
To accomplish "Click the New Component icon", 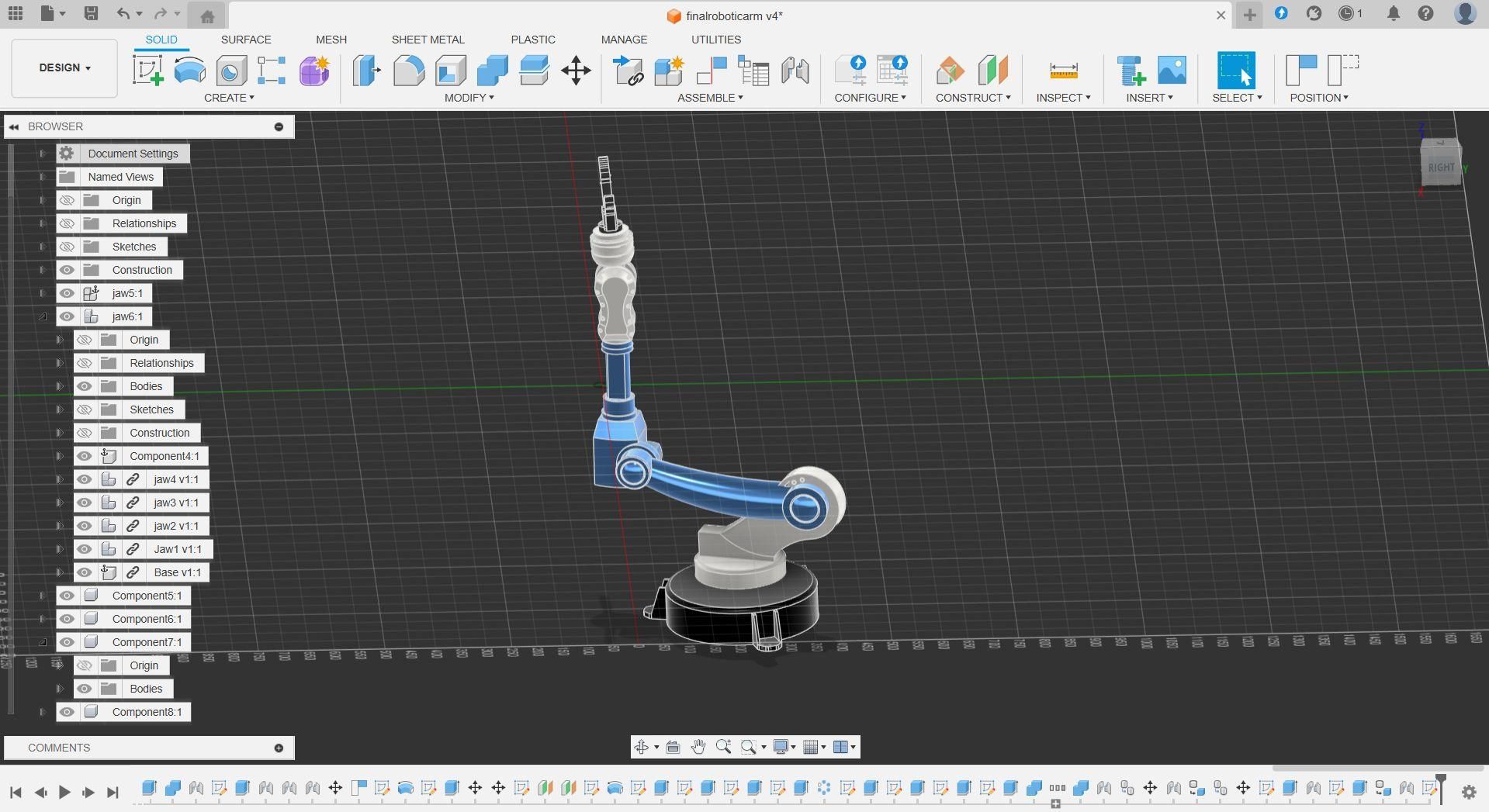I will pos(670,71).
